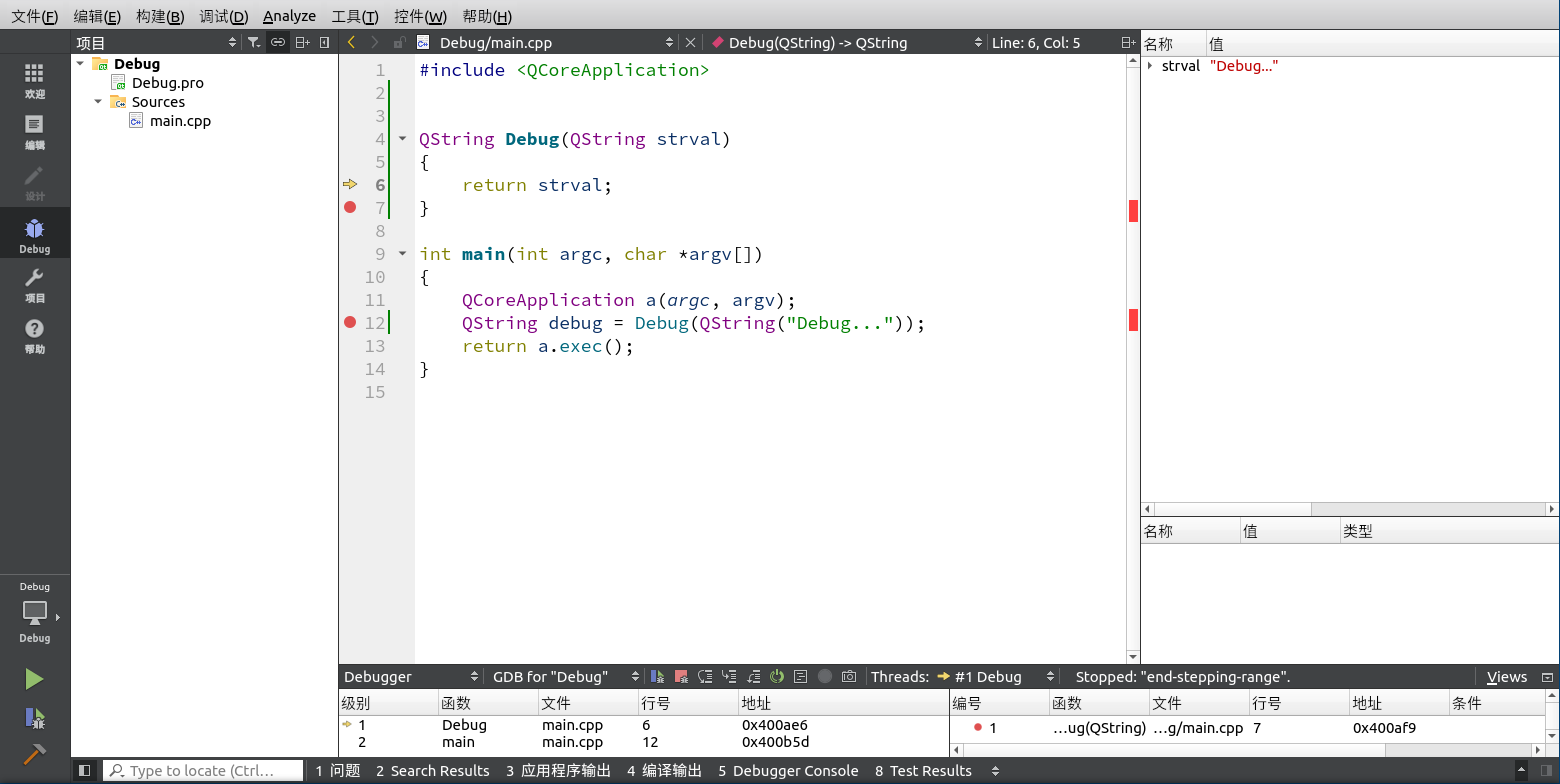1560x784 pixels.
Task: Open the 调试 menu
Action: (x=222, y=15)
